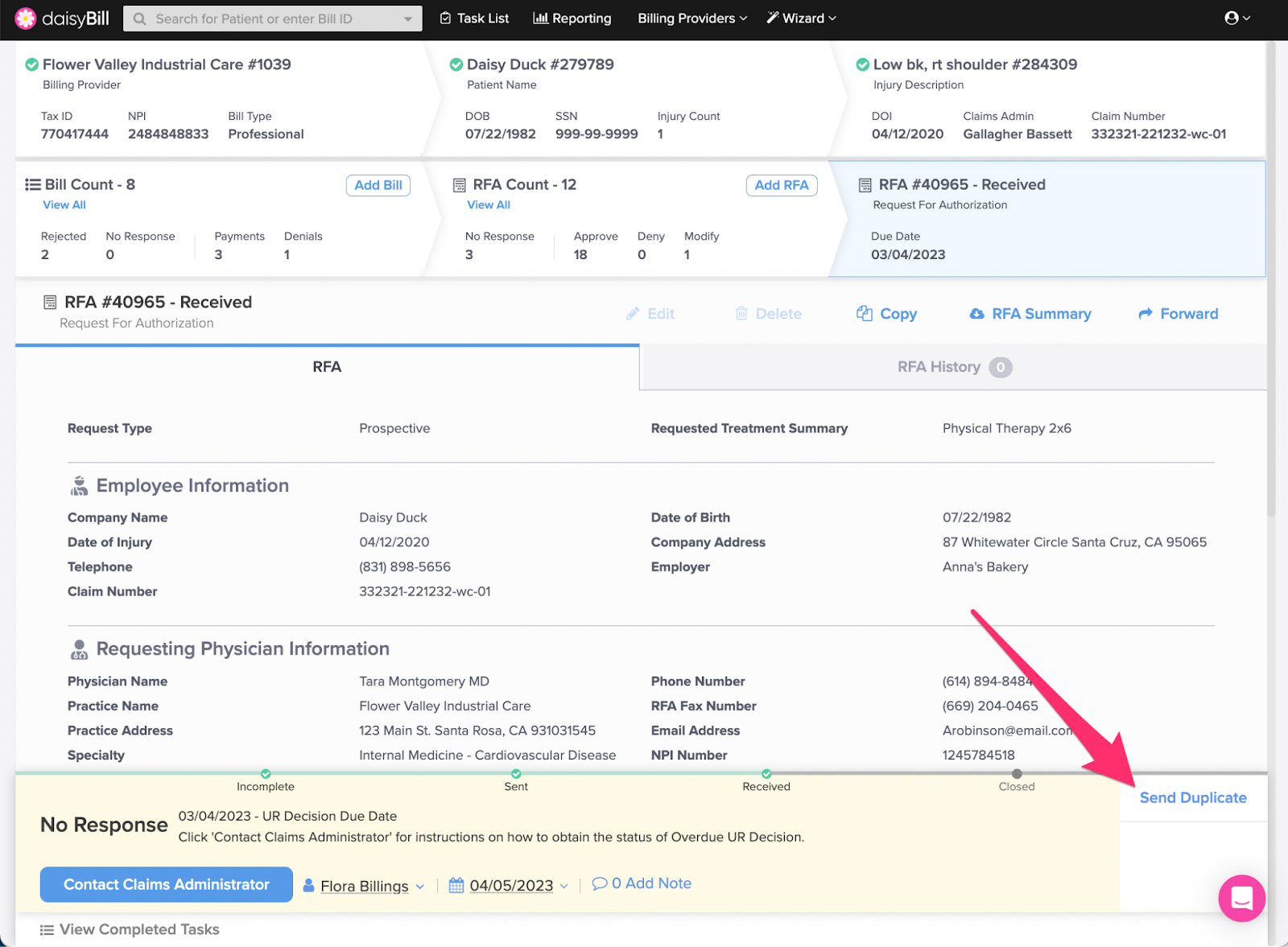Open the search box dropdown arrow
Image resolution: width=1288 pixels, height=947 pixels.
(x=408, y=19)
